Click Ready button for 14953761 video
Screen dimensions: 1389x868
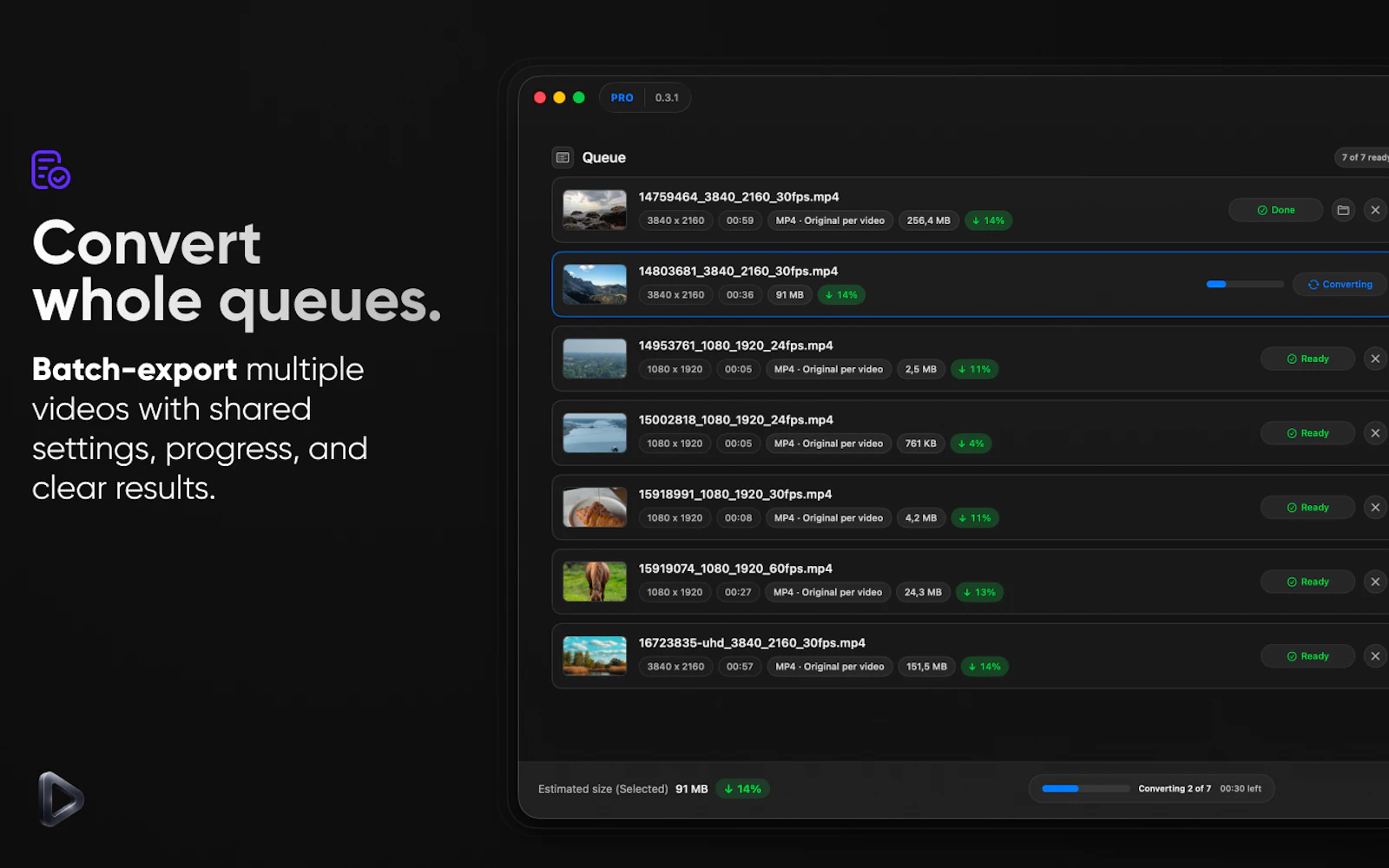point(1307,358)
